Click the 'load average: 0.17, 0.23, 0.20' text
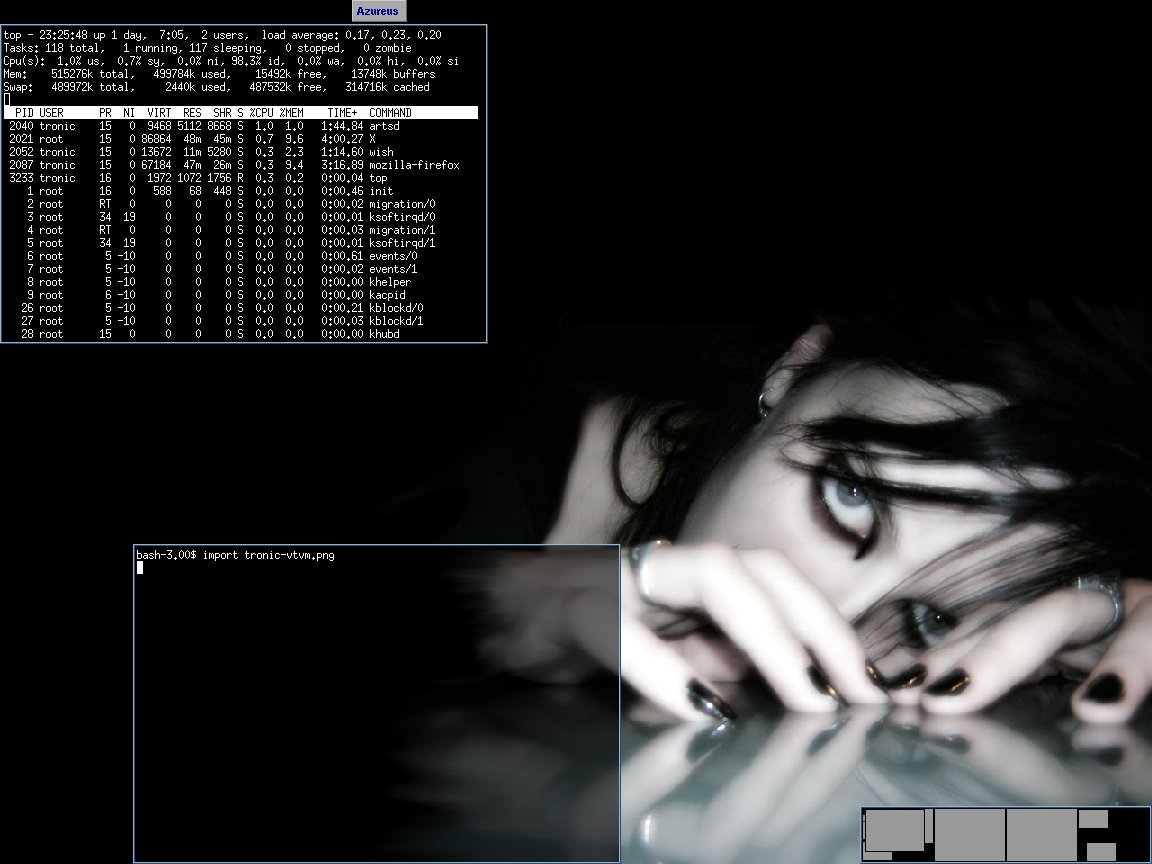 352,35
